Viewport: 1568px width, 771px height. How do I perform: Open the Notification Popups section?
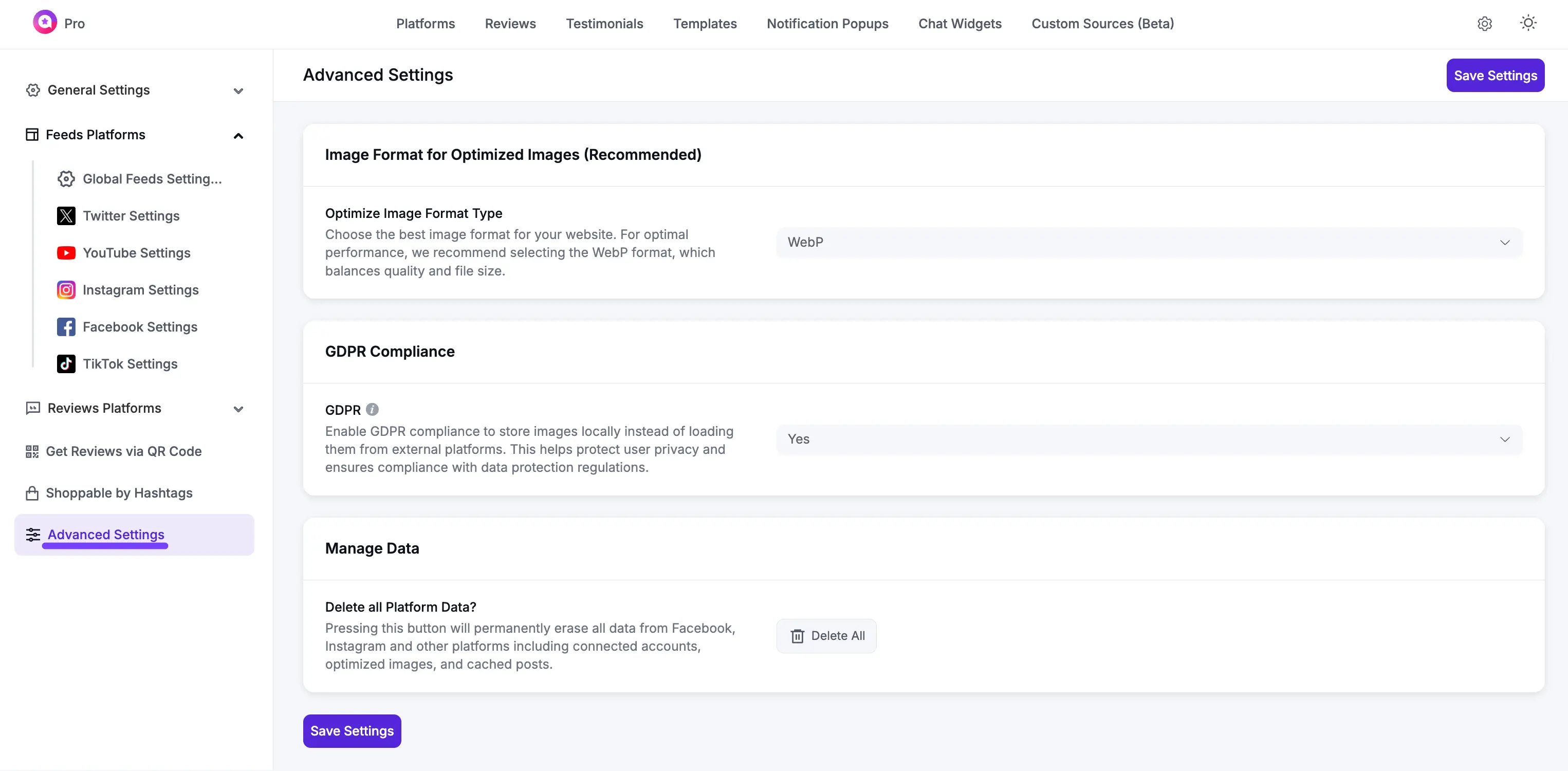(827, 24)
